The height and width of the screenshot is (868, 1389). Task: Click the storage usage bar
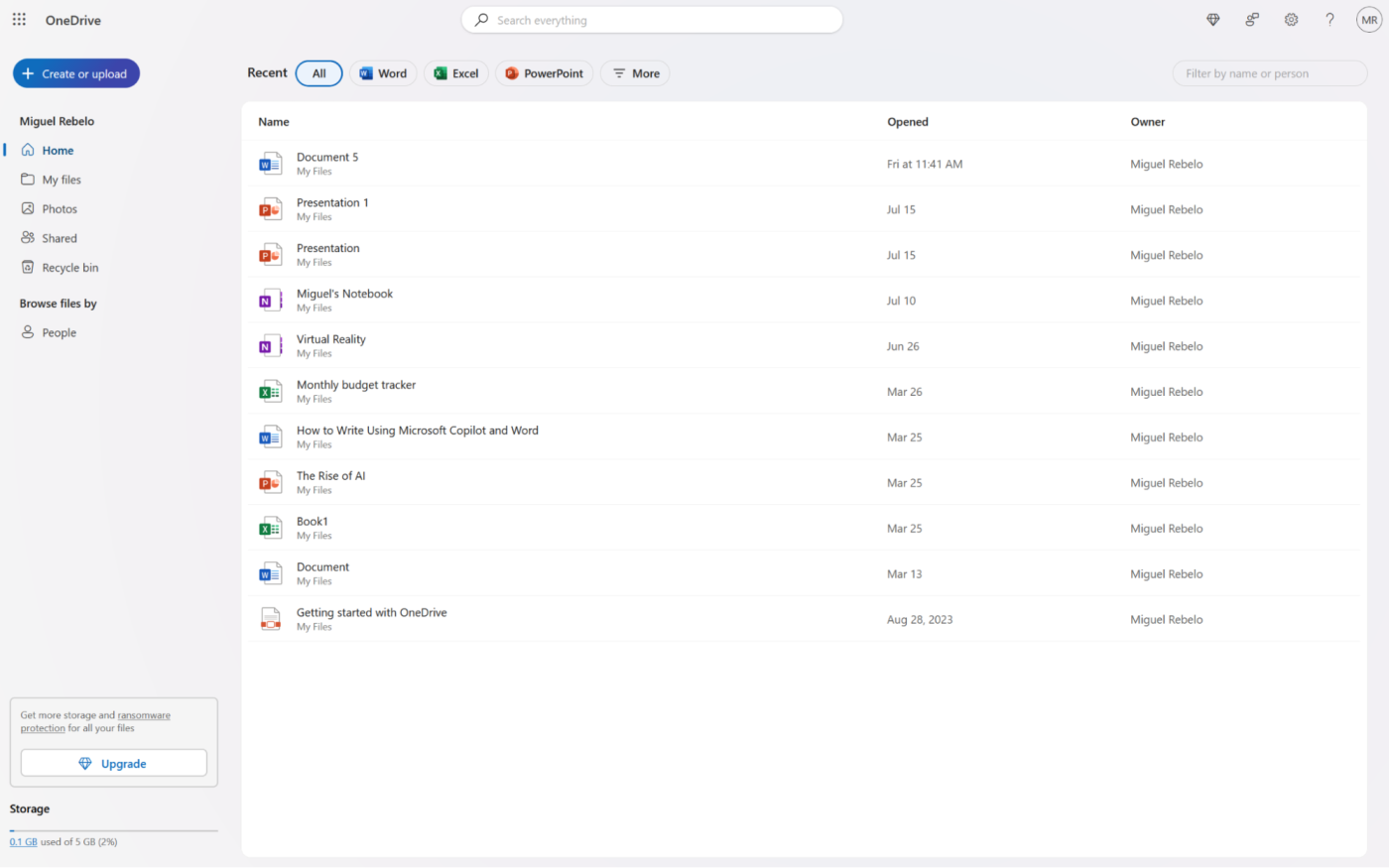[x=114, y=830]
